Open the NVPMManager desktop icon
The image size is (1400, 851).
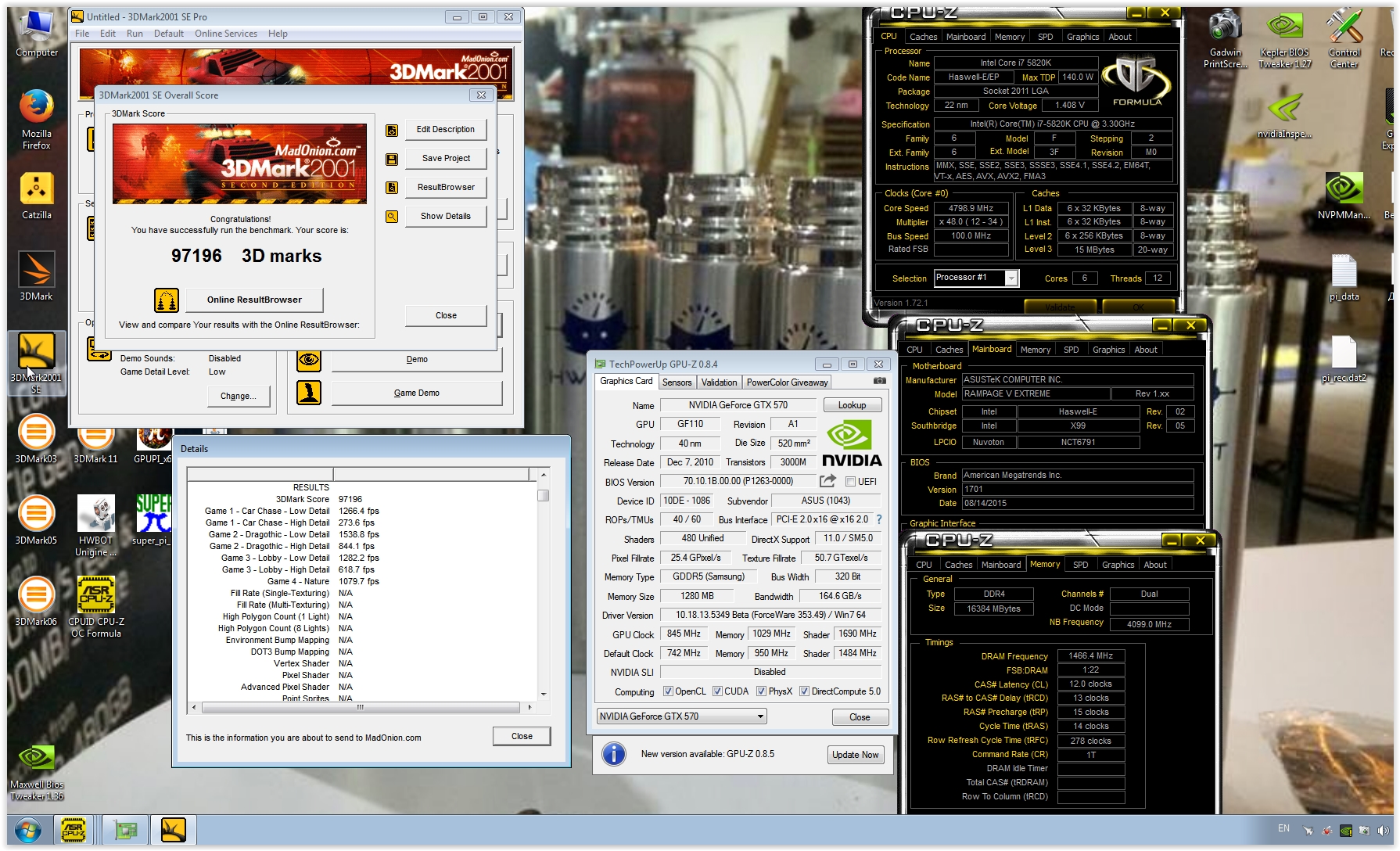pyautogui.click(x=1344, y=196)
